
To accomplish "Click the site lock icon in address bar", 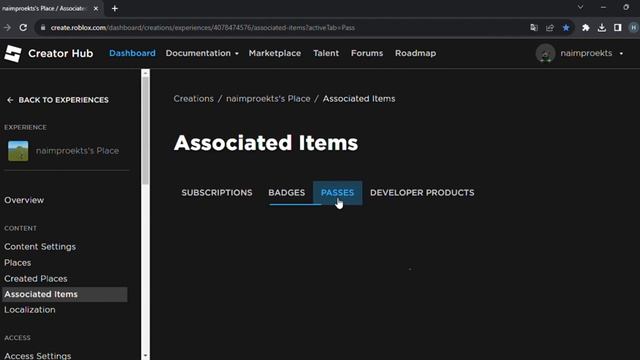I will point(43,28).
